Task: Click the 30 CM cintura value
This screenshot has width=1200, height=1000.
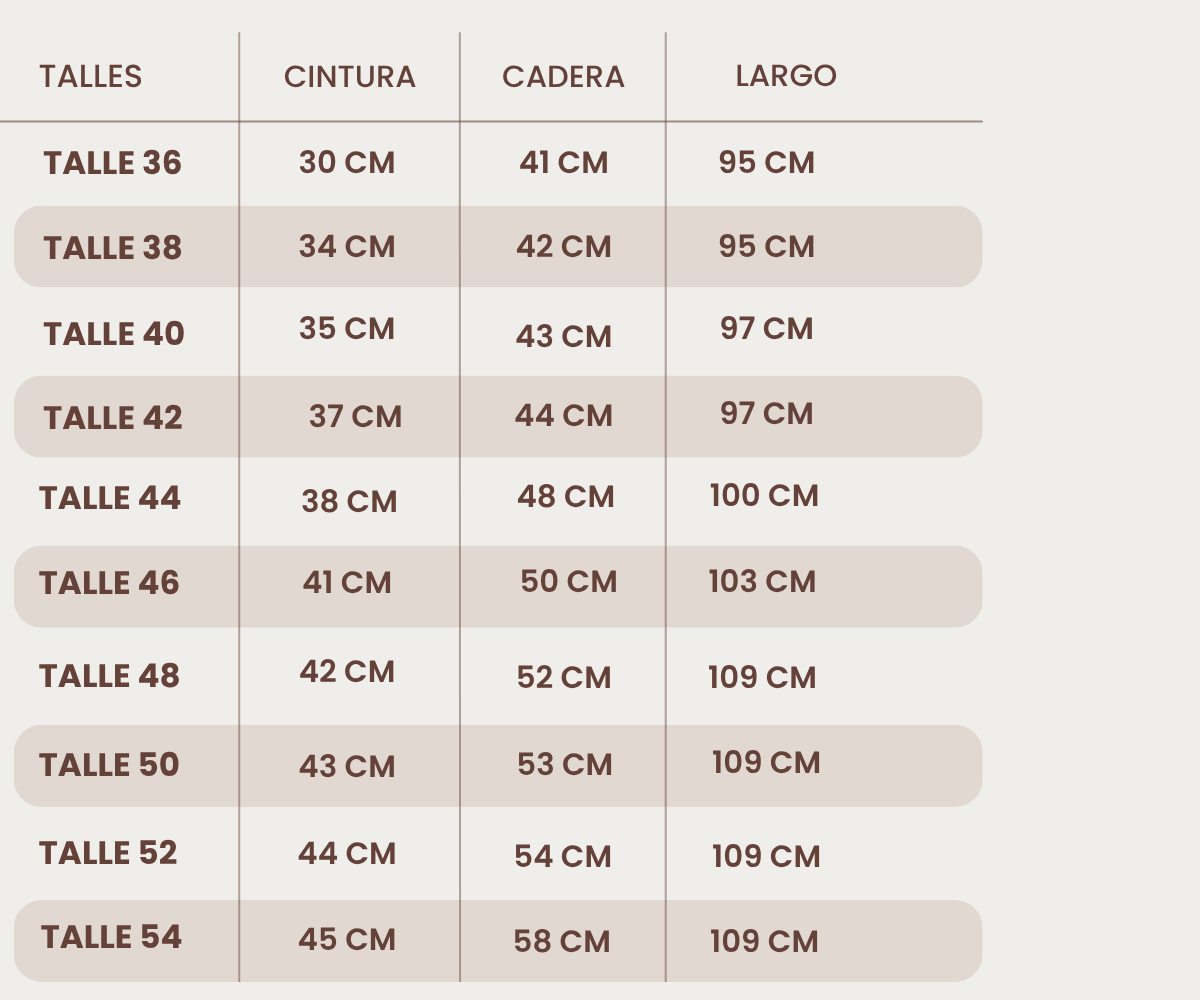Action: (x=347, y=163)
